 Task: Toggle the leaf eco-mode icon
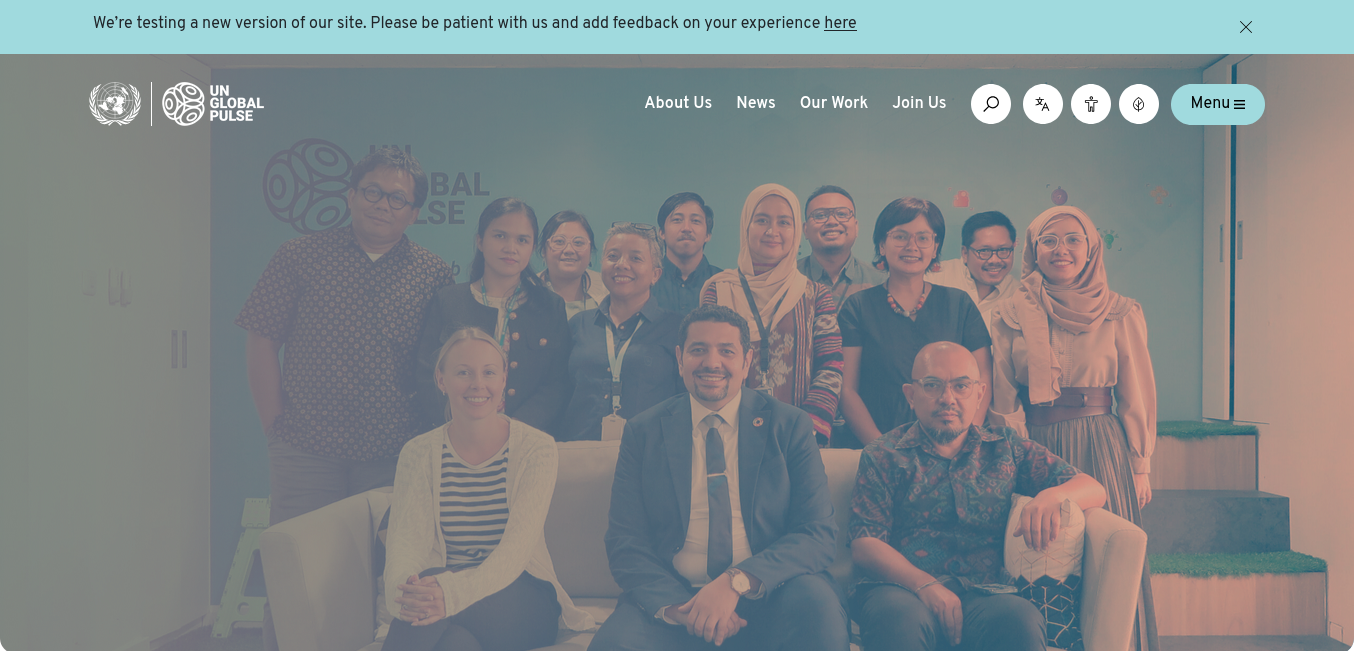point(1139,104)
